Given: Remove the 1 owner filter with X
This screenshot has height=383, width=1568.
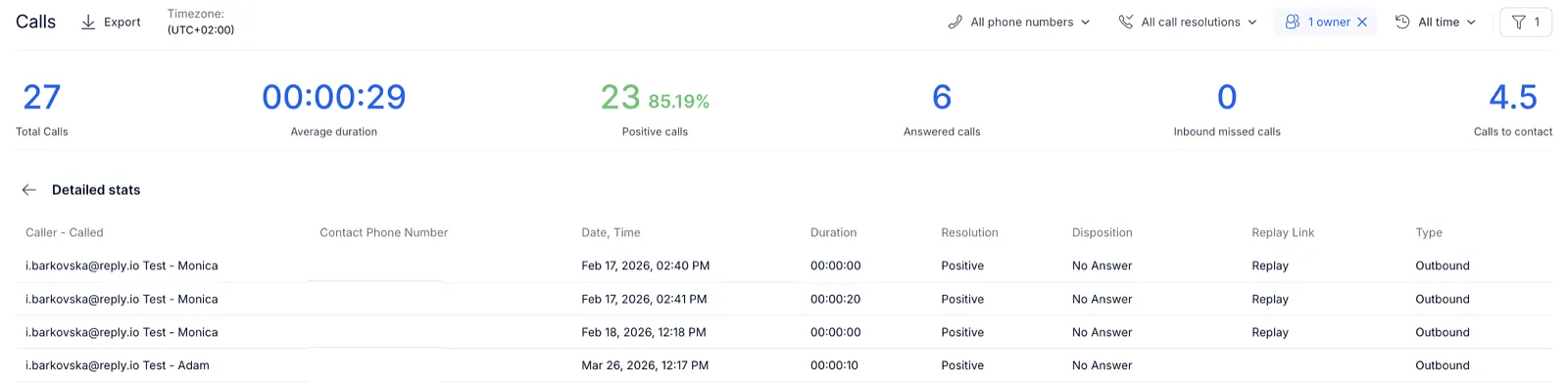Looking at the screenshot, I should pos(1362,22).
